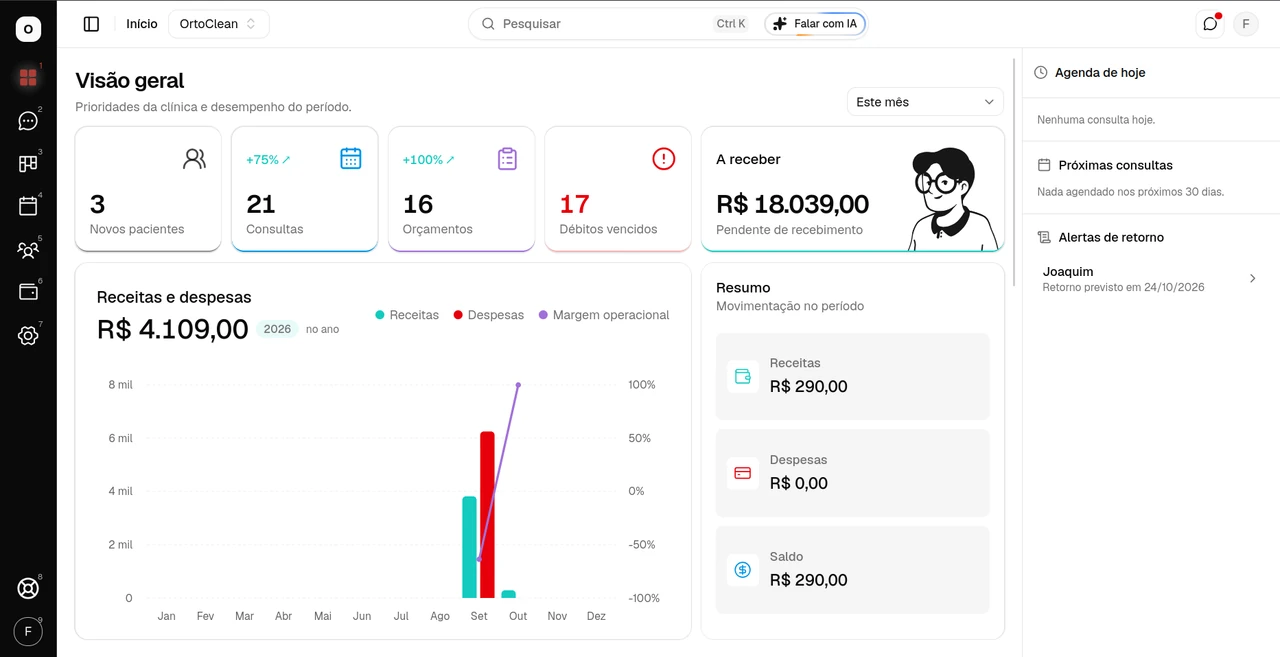Toggle the sidebar panel icon in header
This screenshot has width=1280, height=657.
91,24
